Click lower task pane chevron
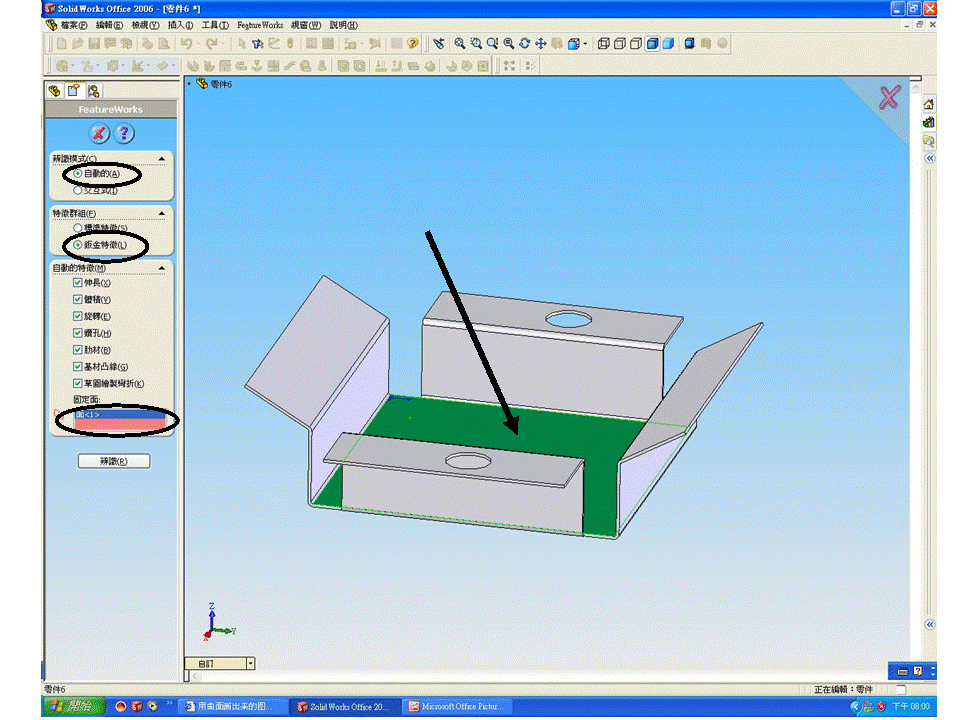 (x=929, y=624)
